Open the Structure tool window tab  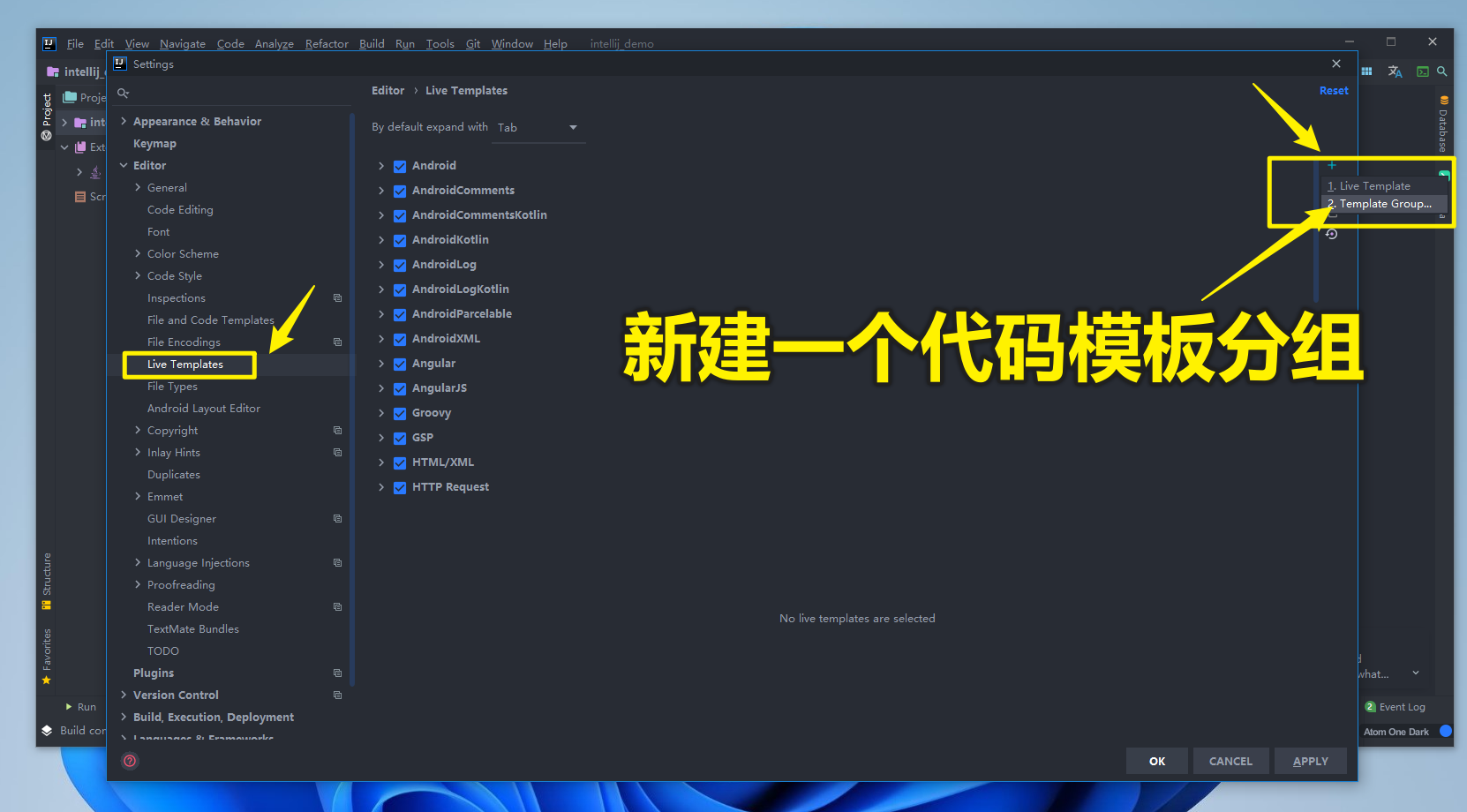point(47,581)
